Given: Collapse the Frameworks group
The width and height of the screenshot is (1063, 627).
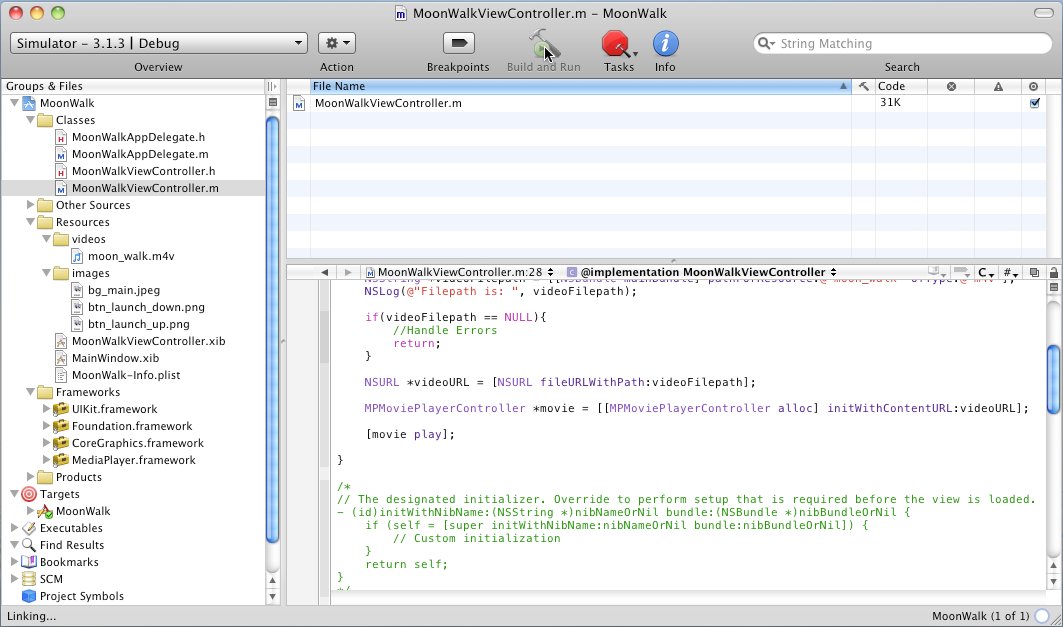Looking at the screenshot, I should (30, 392).
